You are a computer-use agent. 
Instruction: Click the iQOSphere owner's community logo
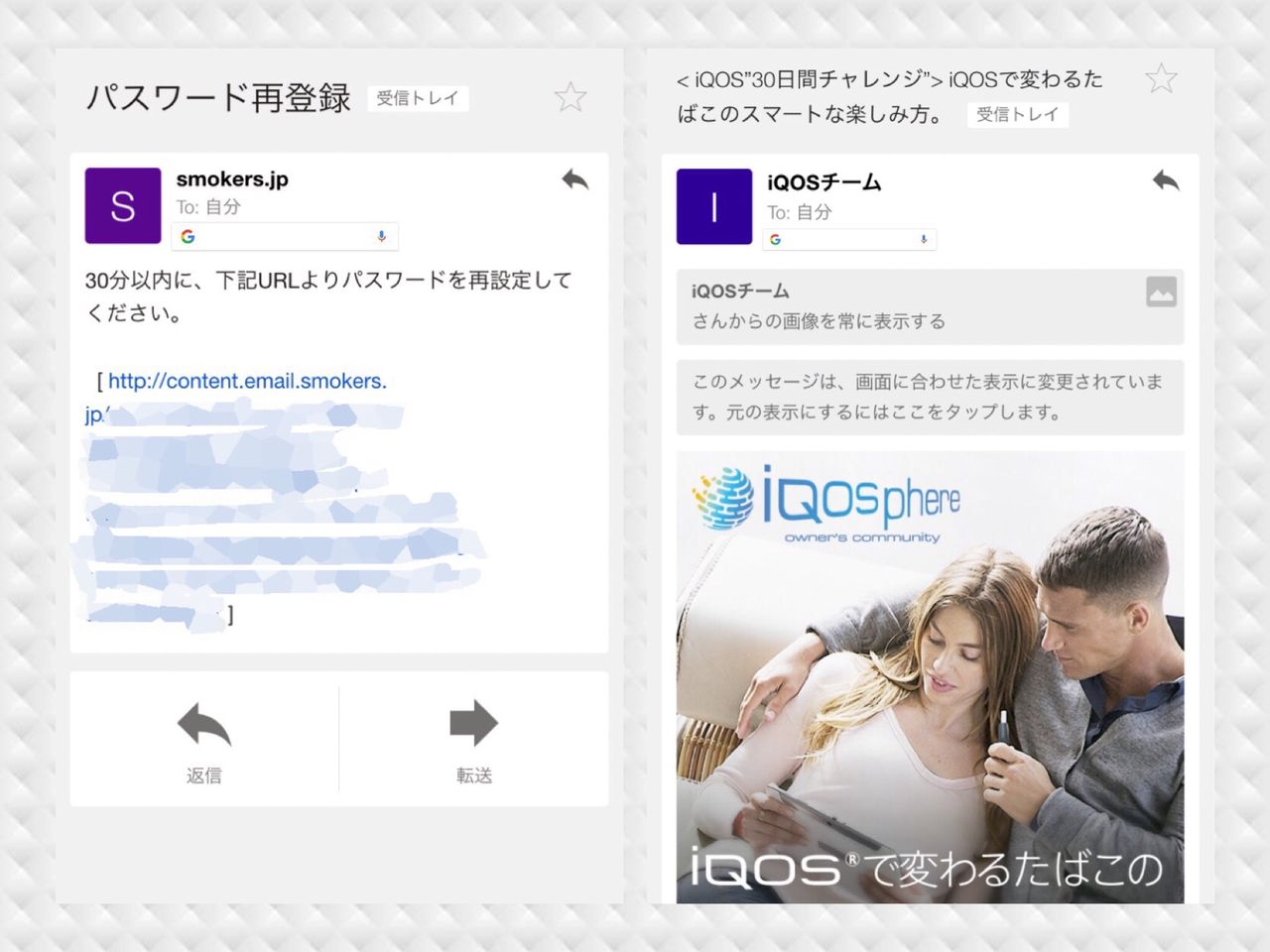tap(826, 503)
